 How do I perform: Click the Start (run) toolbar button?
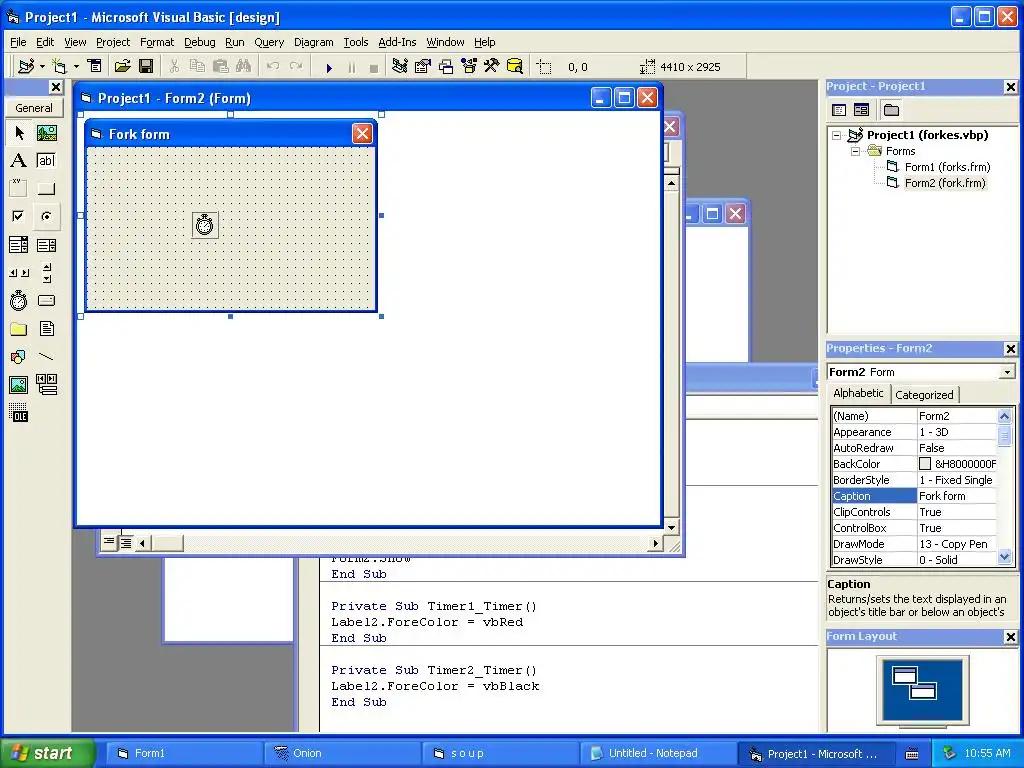329,67
